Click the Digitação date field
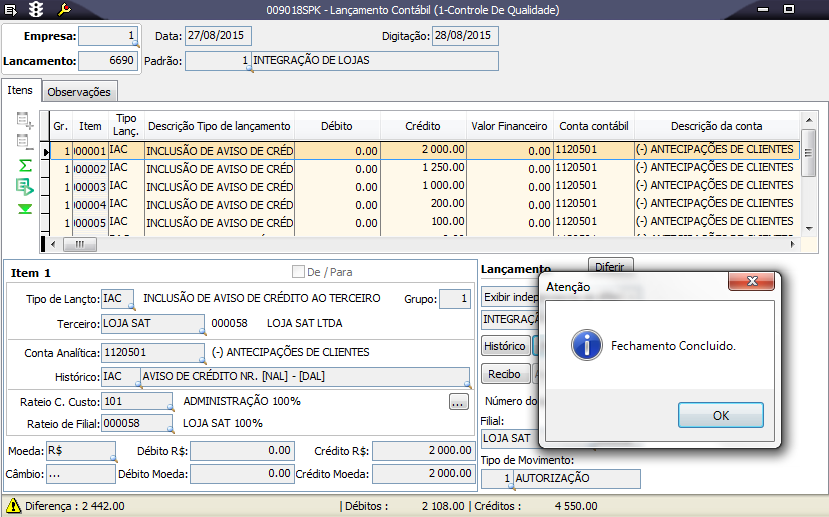The height and width of the screenshot is (517, 829). tap(465, 36)
